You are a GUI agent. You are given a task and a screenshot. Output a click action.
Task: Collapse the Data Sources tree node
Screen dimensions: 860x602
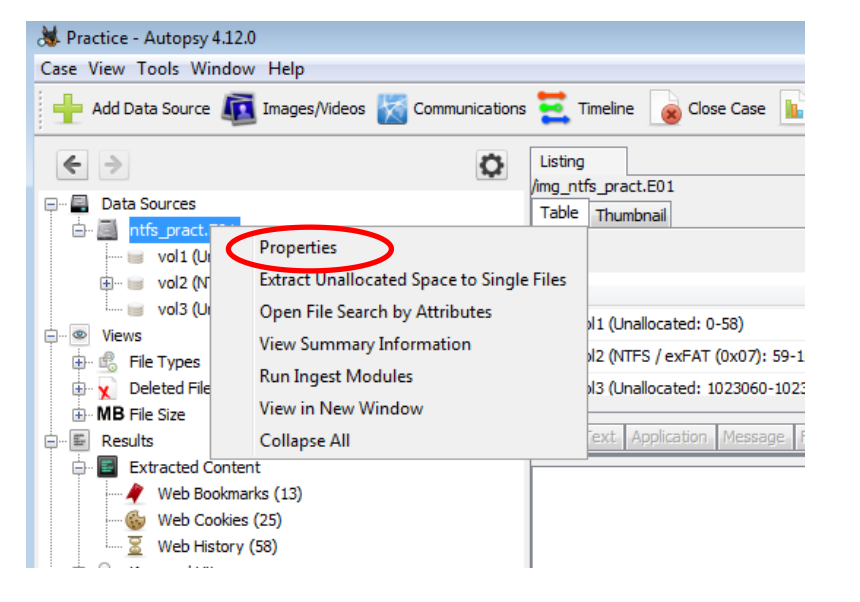click(x=51, y=204)
